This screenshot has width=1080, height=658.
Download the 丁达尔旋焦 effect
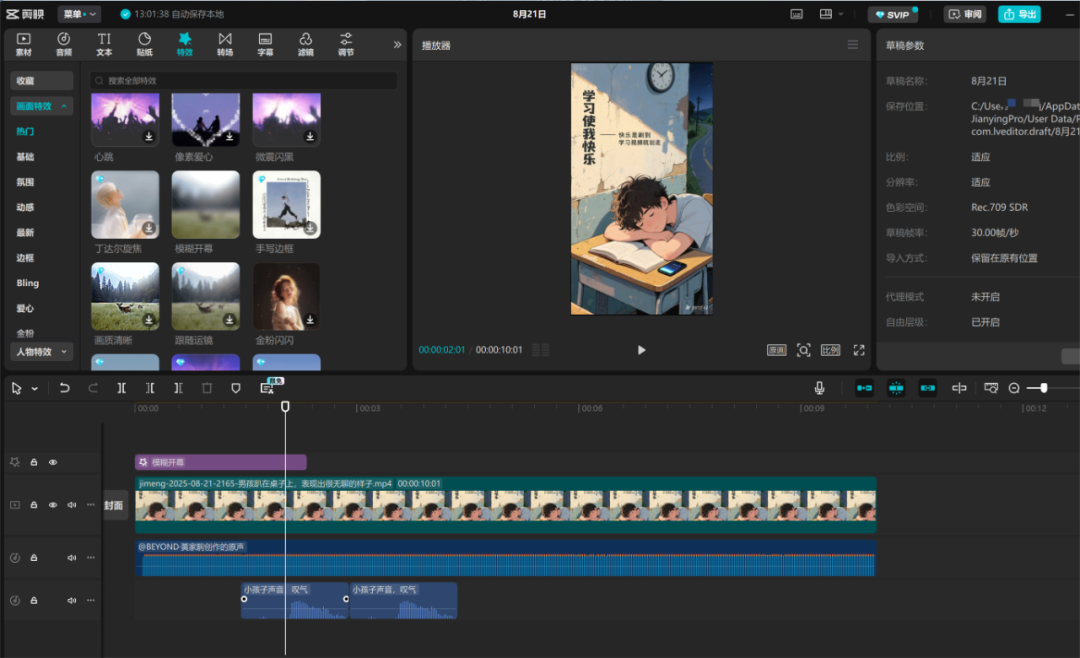pos(149,228)
